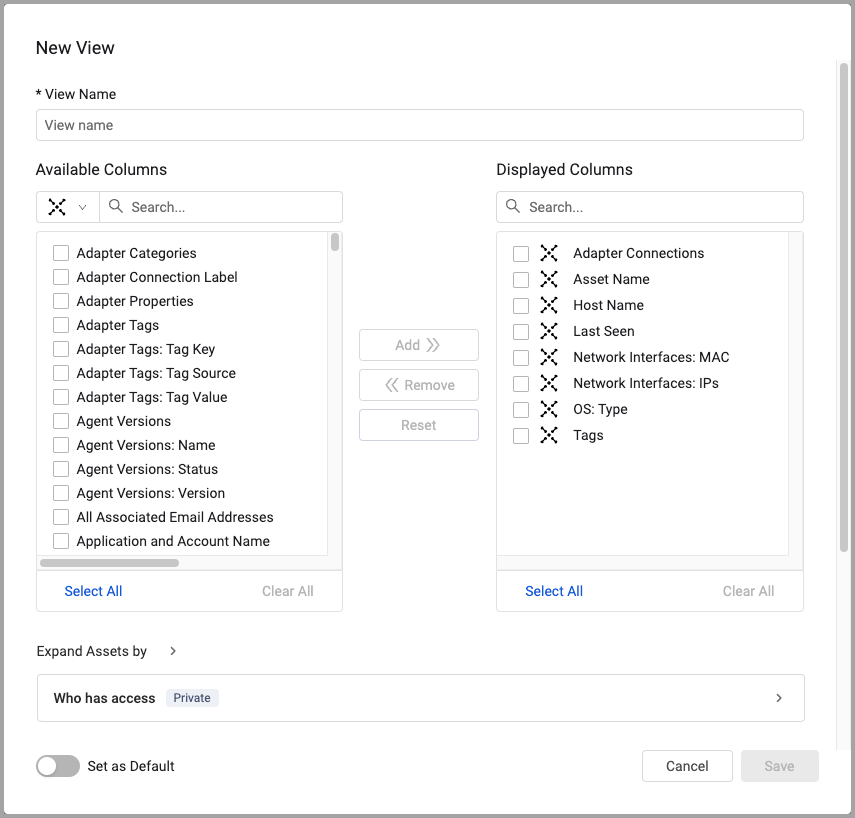Click Select All under Available Columns

(x=93, y=591)
